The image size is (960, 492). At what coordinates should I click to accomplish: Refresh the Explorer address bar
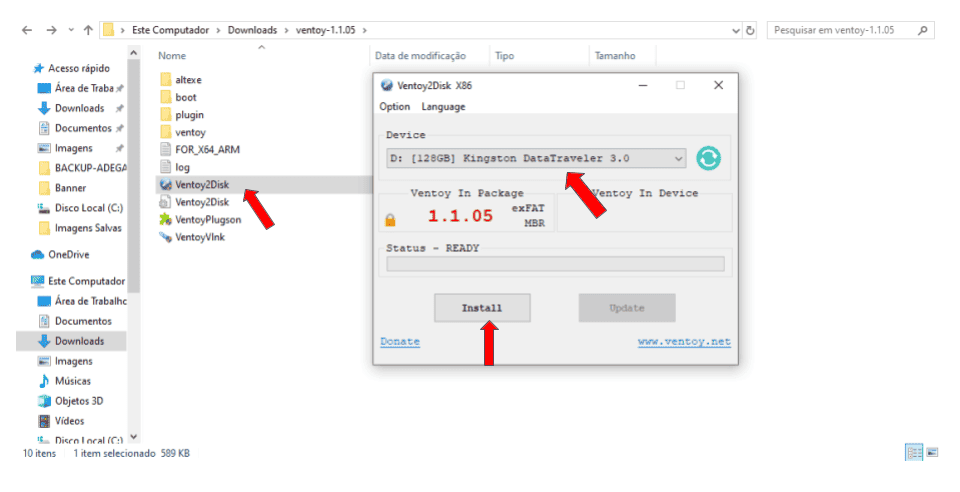[x=750, y=30]
